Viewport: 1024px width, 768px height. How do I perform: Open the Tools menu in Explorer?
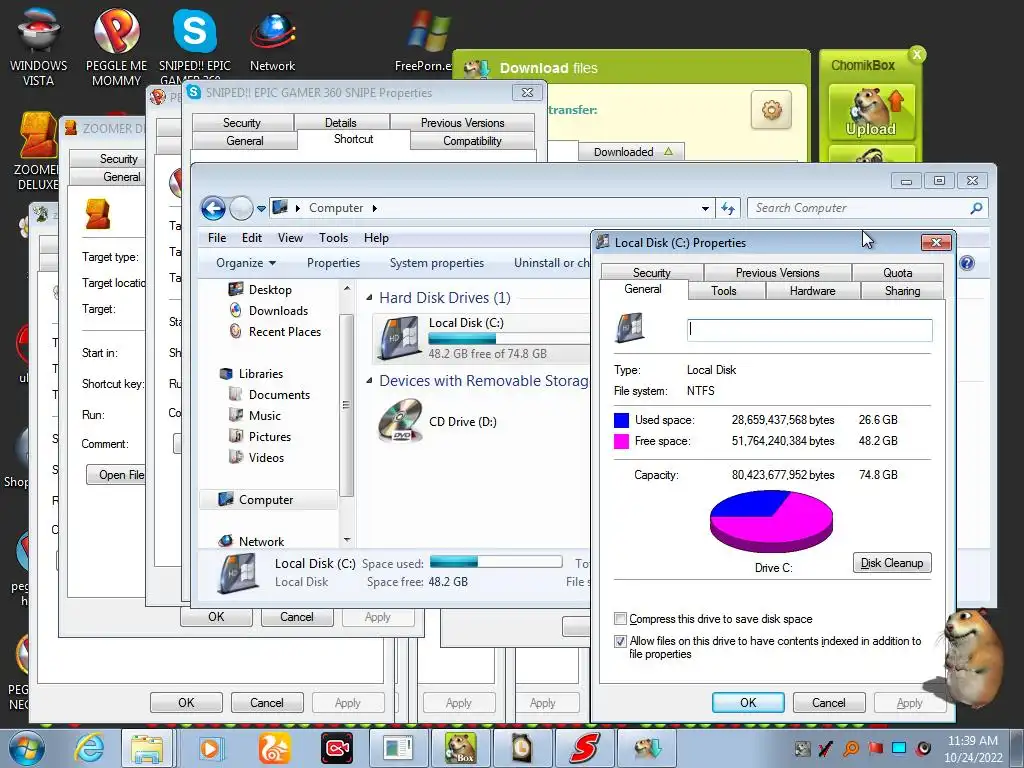coord(333,238)
